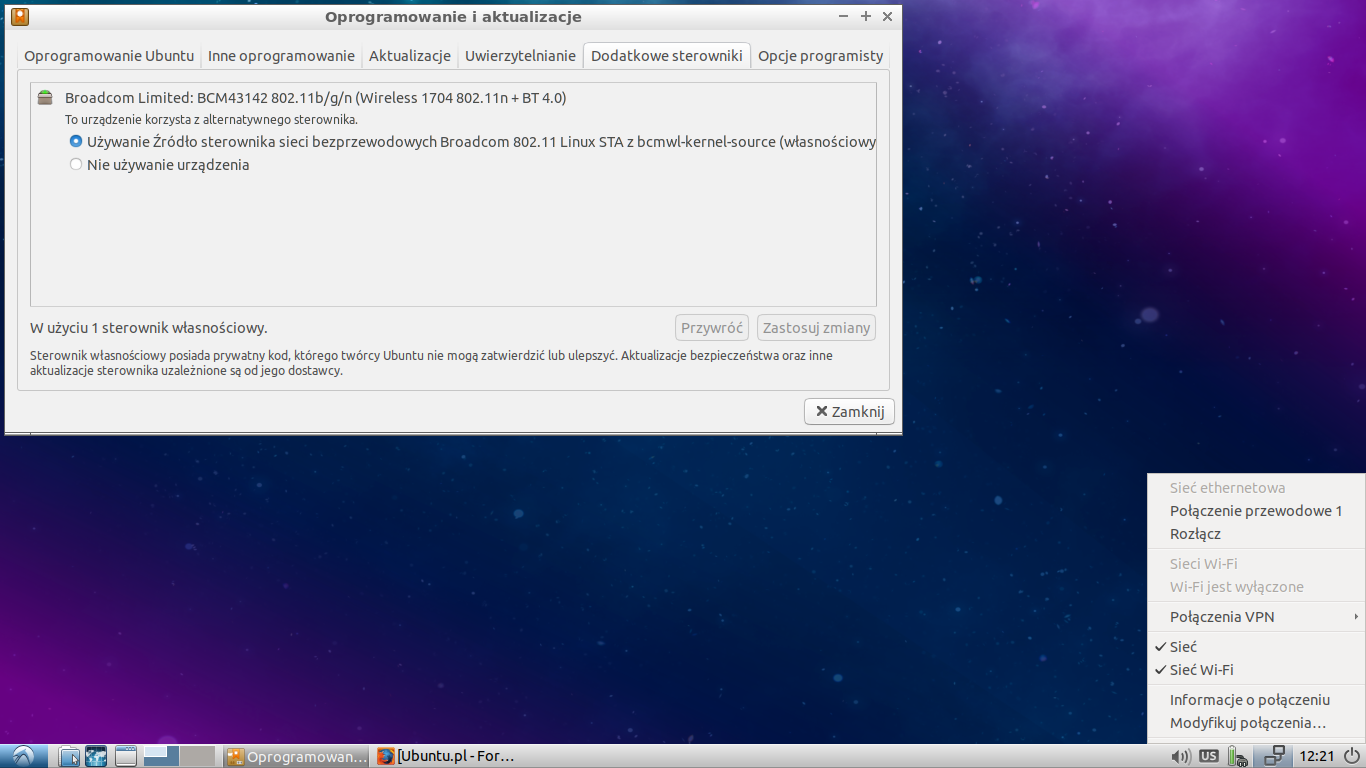
Task: Click the US keyboard layout indicator
Action: point(1209,756)
